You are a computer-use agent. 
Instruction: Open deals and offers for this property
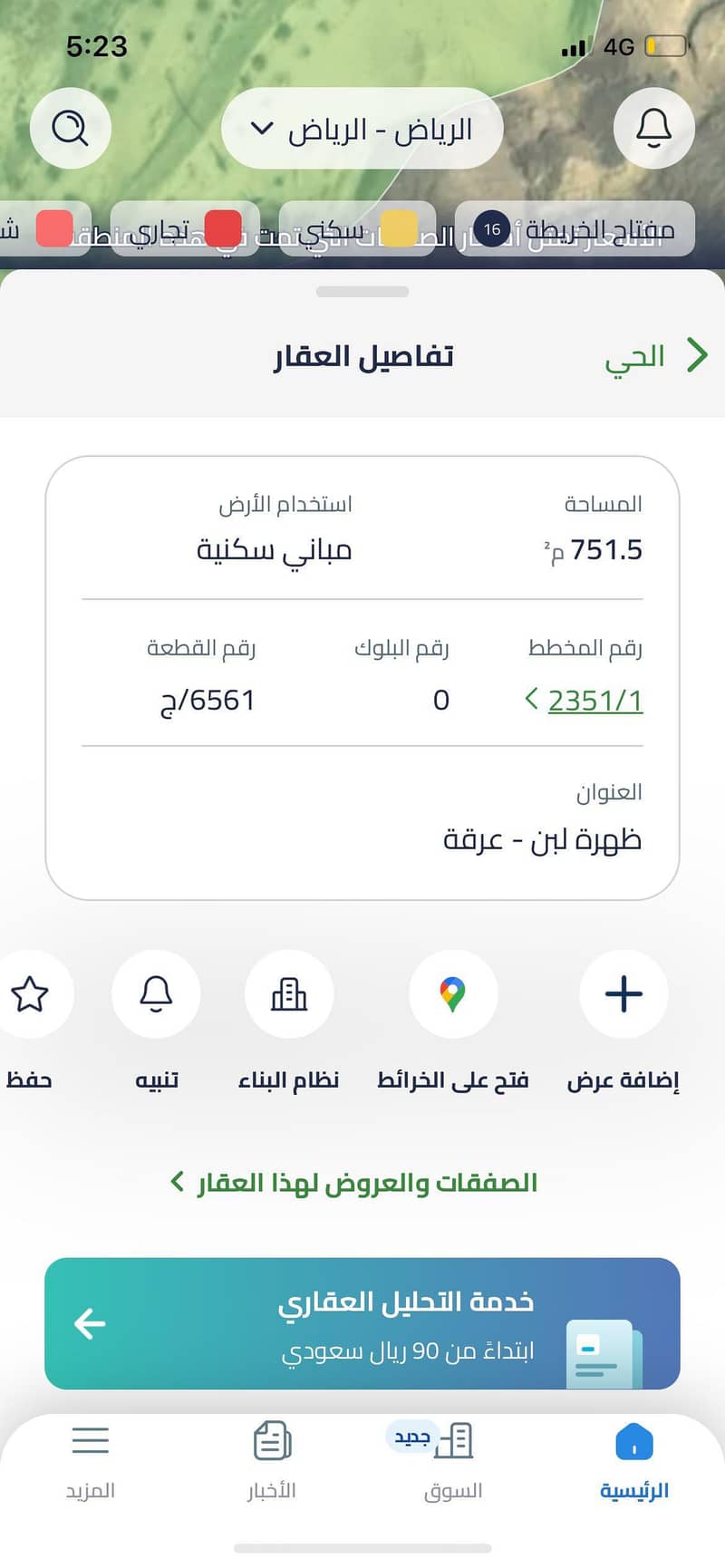click(x=354, y=1183)
